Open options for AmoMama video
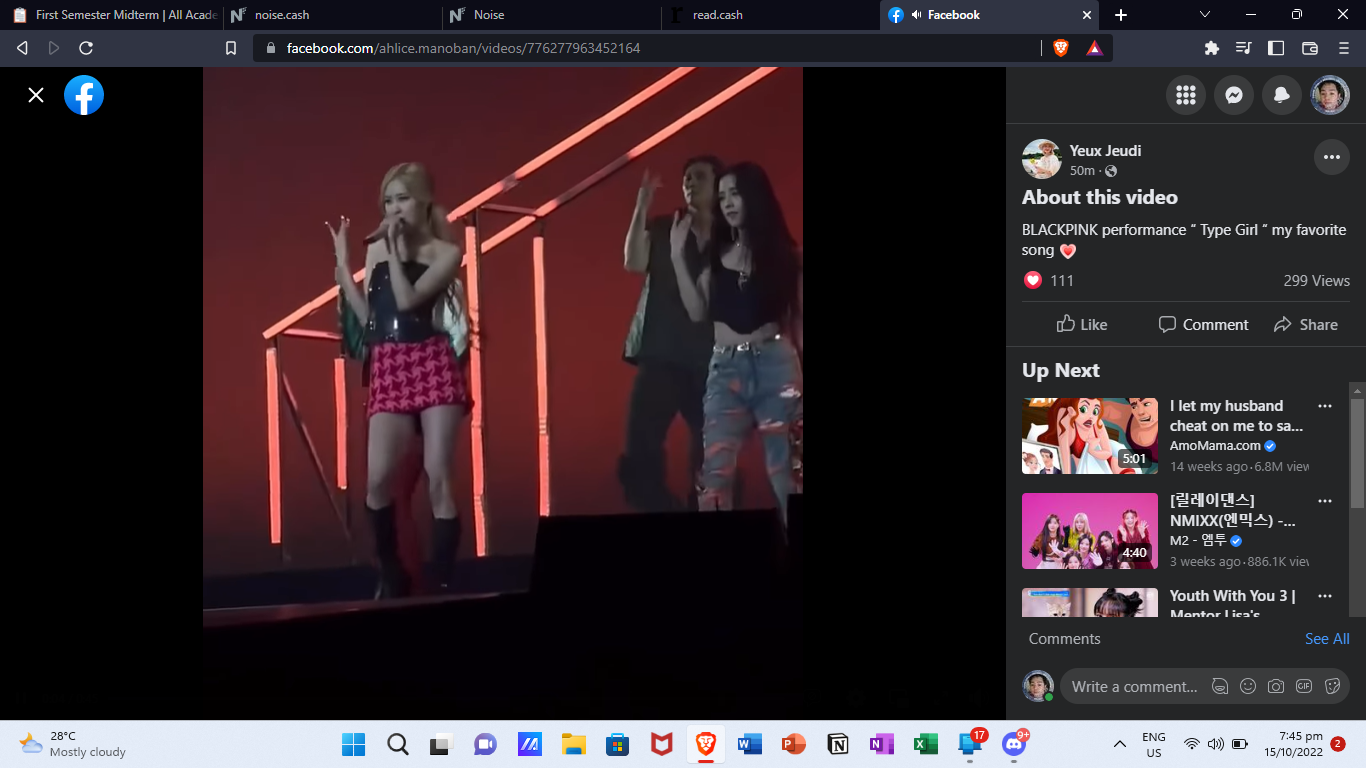This screenshot has width=1366, height=768. pos(1325,406)
